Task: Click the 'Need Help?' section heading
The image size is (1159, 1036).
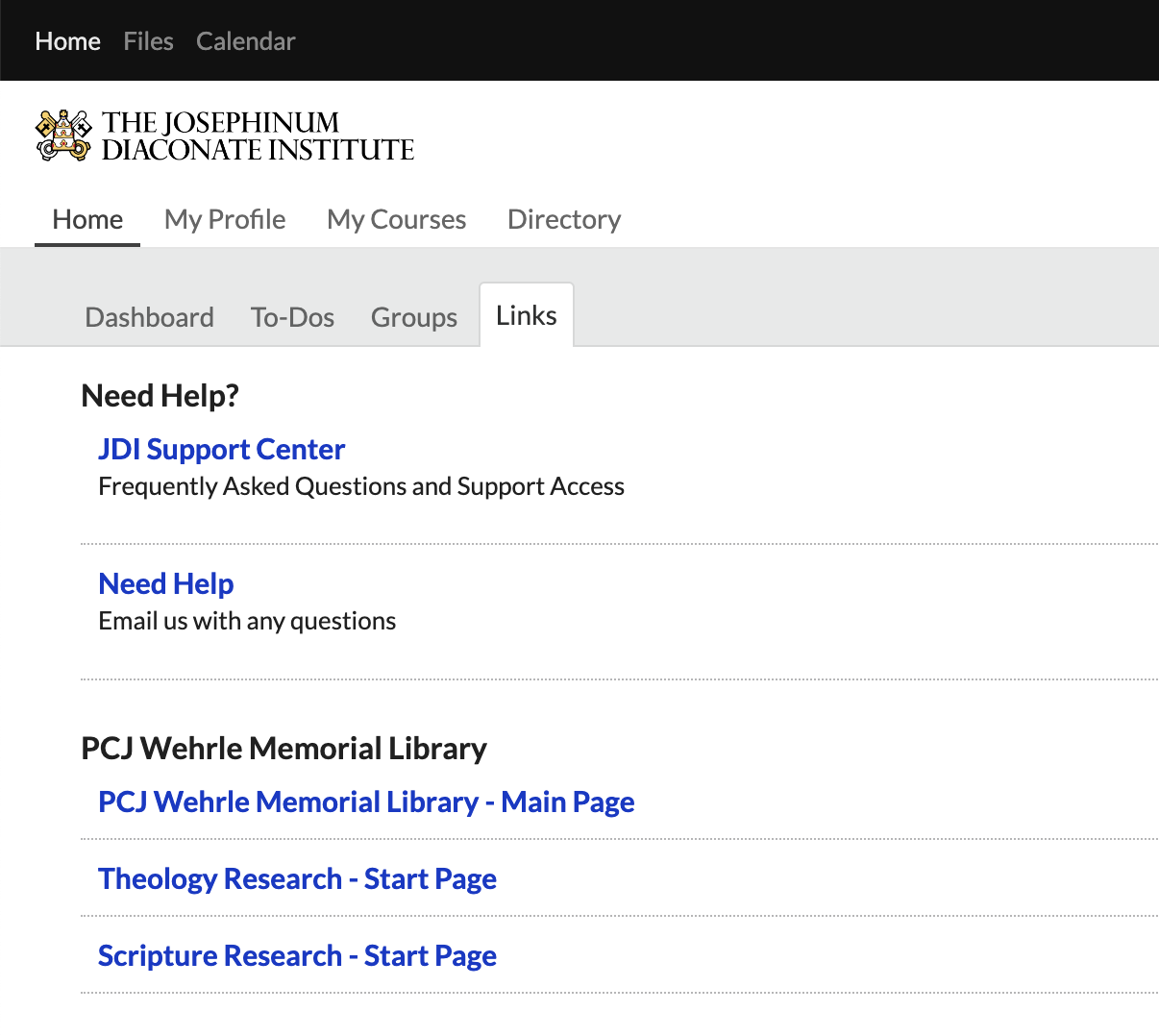Action: pyautogui.click(x=160, y=395)
